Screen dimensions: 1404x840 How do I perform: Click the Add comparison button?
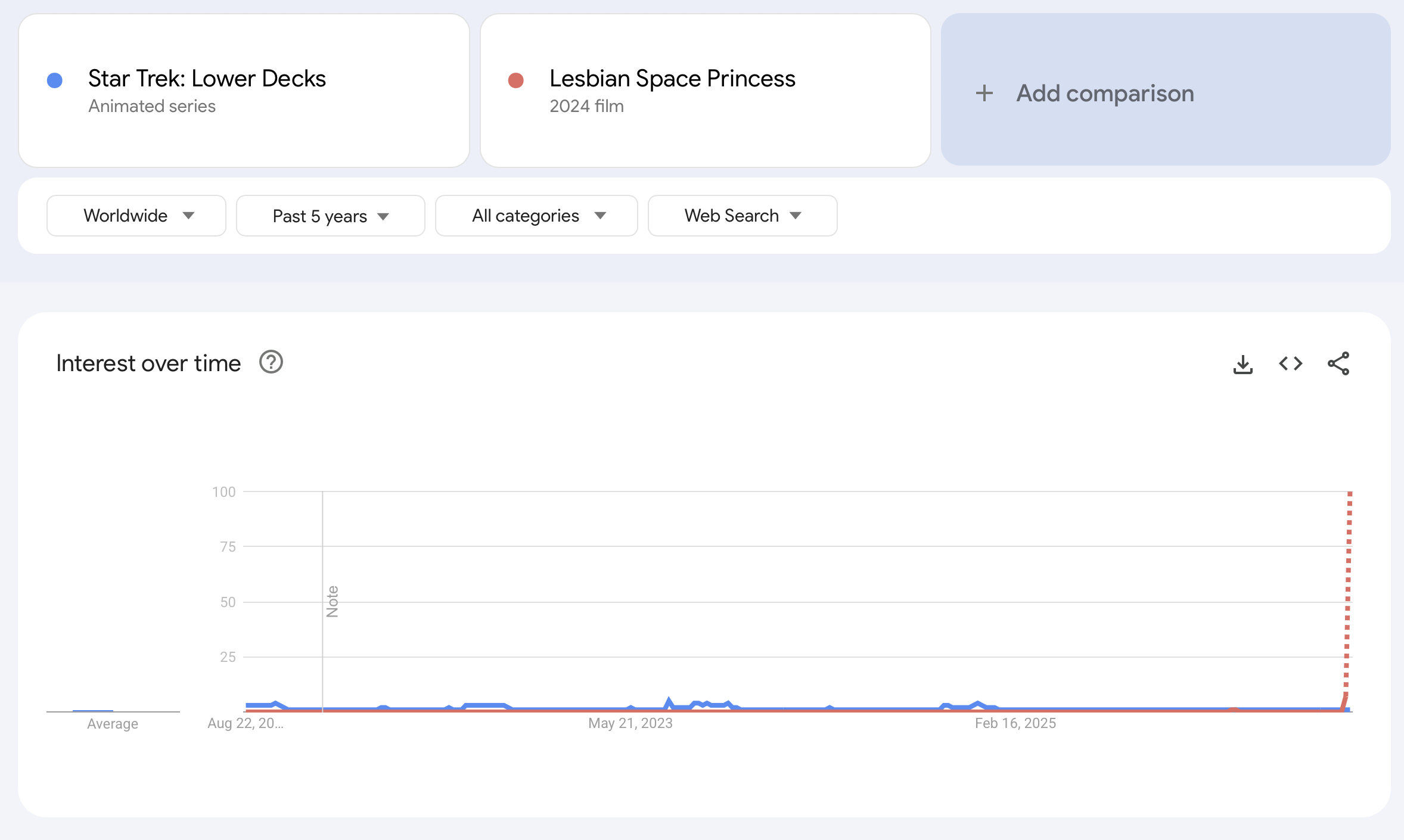(x=1166, y=89)
